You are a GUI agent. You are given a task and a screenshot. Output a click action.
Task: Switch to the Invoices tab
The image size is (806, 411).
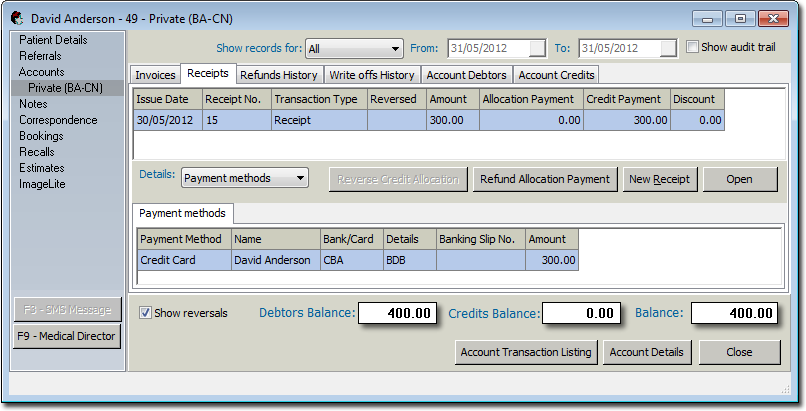155,75
